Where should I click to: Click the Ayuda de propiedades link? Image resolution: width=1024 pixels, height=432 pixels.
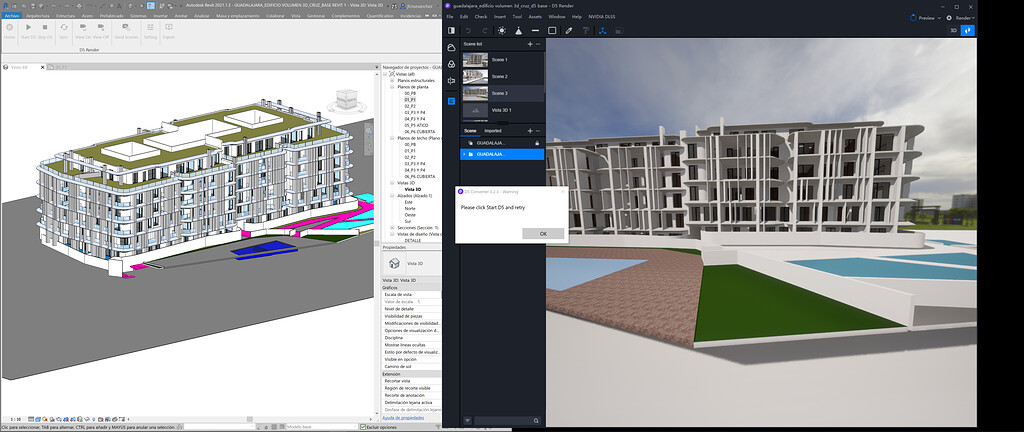pyautogui.click(x=405, y=417)
